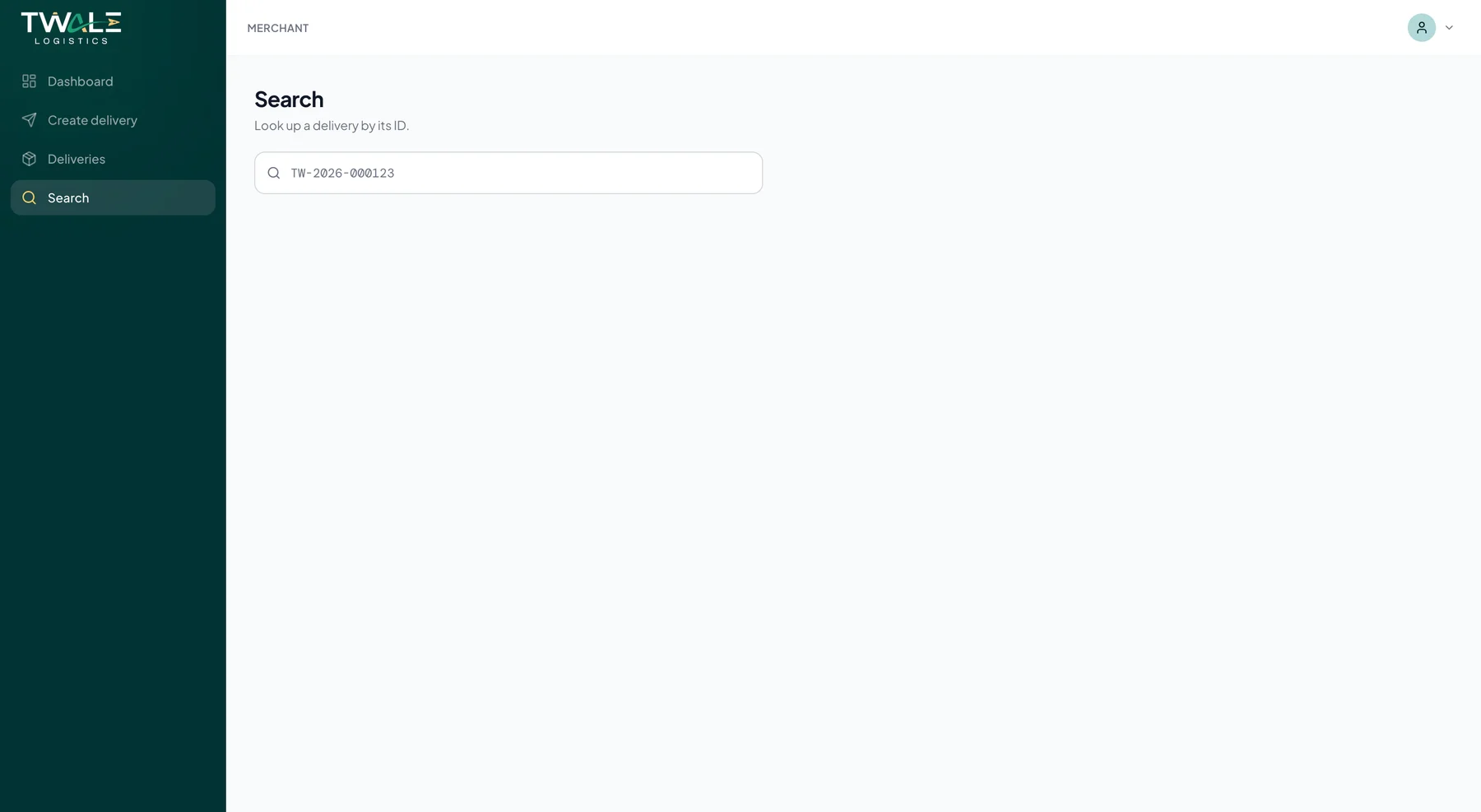This screenshot has height=812, width=1481.
Task: Click the Search magnifier icon in sidebar
Action: pyautogui.click(x=29, y=197)
